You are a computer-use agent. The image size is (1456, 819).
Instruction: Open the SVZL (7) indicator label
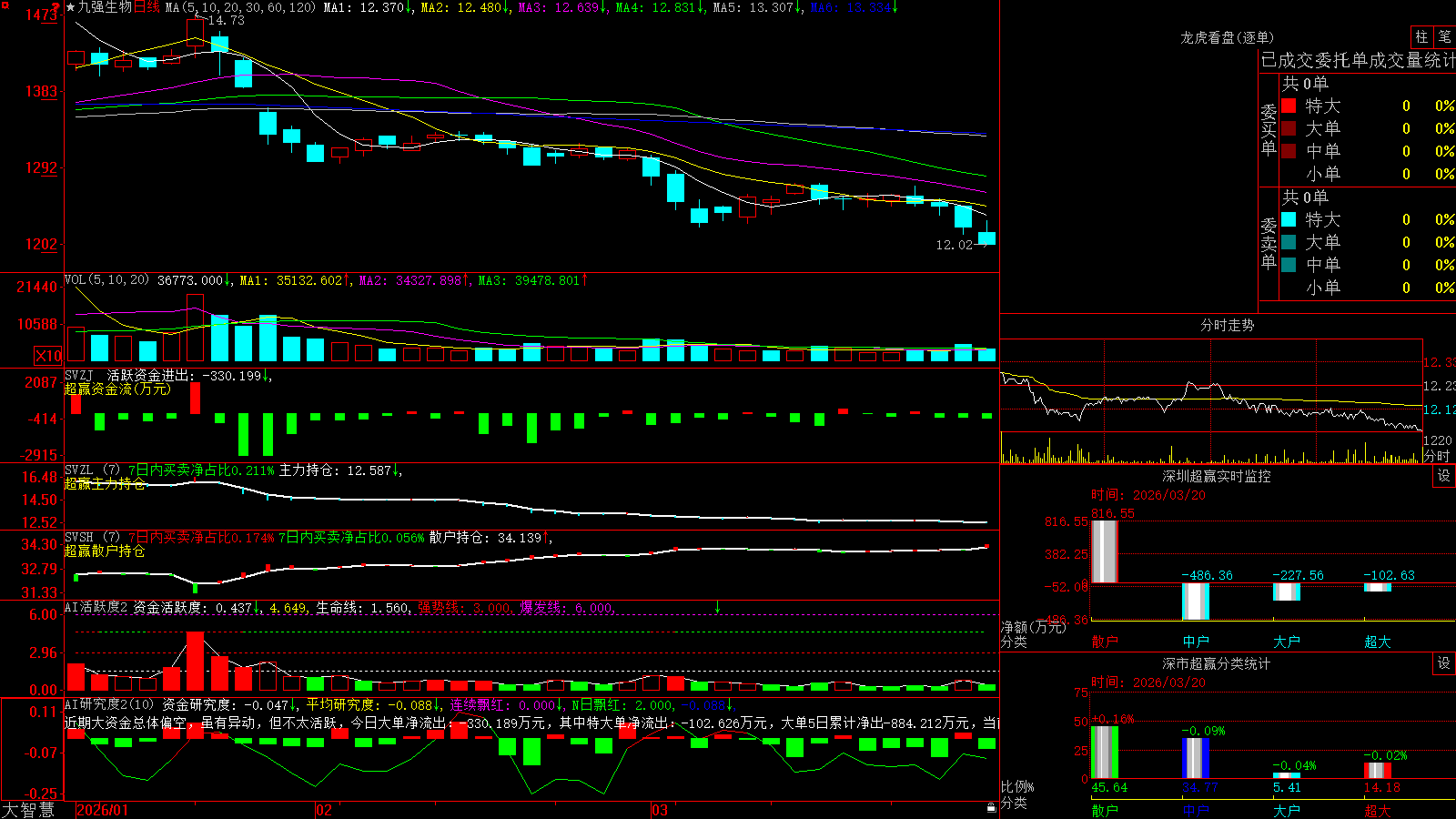pos(92,470)
